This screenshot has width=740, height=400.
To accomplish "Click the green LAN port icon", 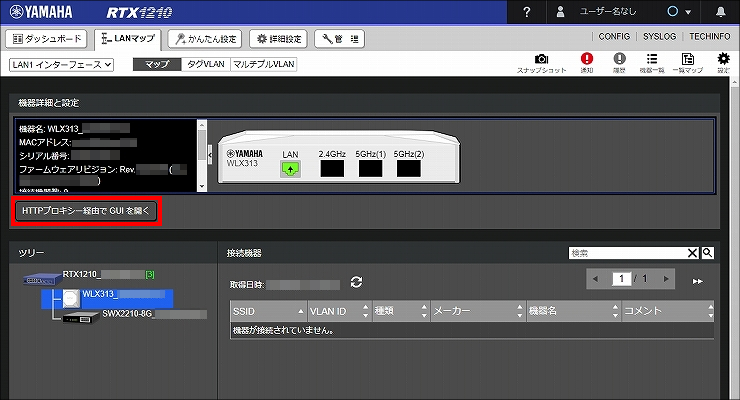I will (x=290, y=168).
